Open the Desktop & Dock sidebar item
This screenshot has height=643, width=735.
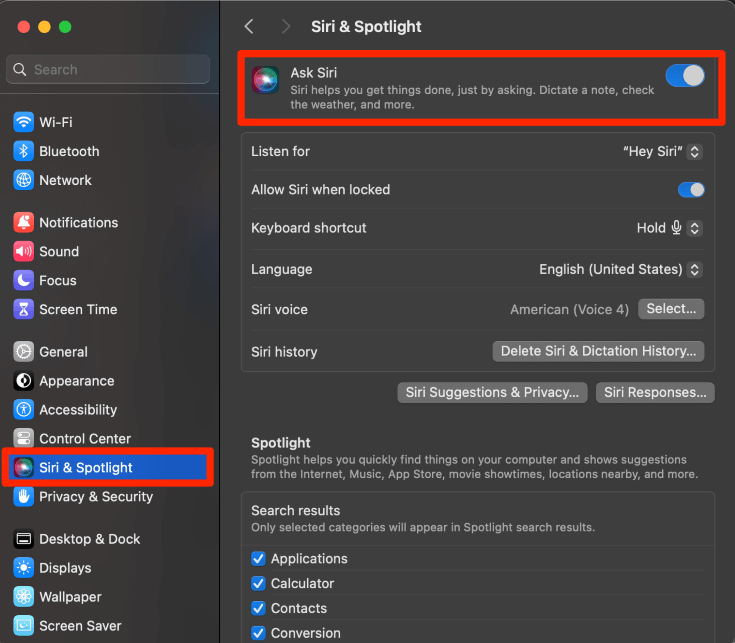click(90, 538)
